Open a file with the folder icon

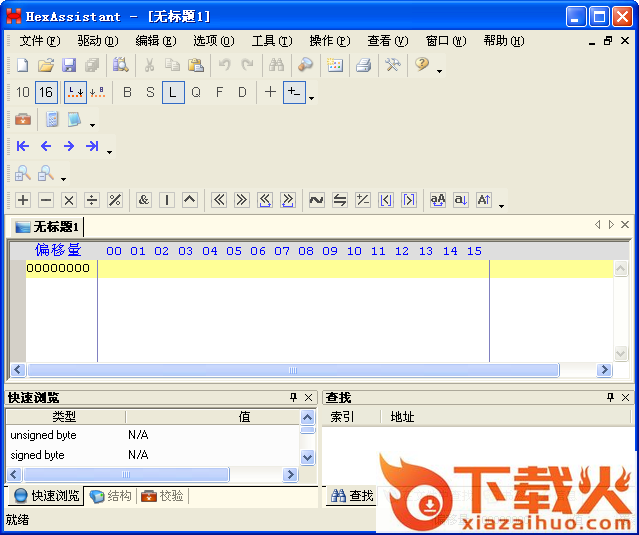46,65
